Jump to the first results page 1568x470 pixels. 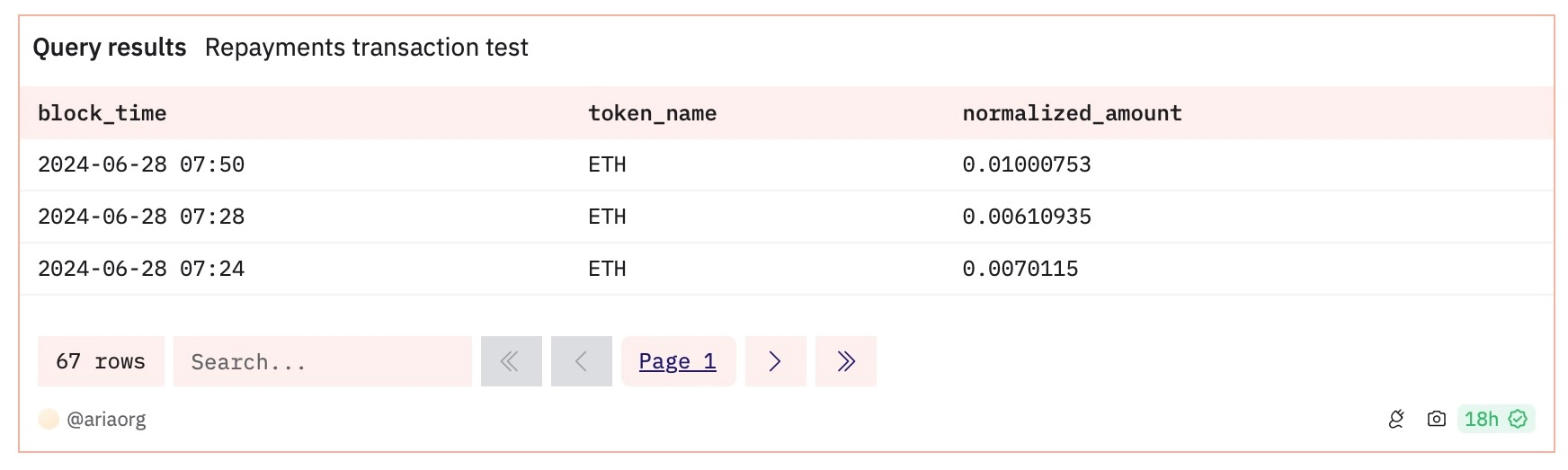511,361
